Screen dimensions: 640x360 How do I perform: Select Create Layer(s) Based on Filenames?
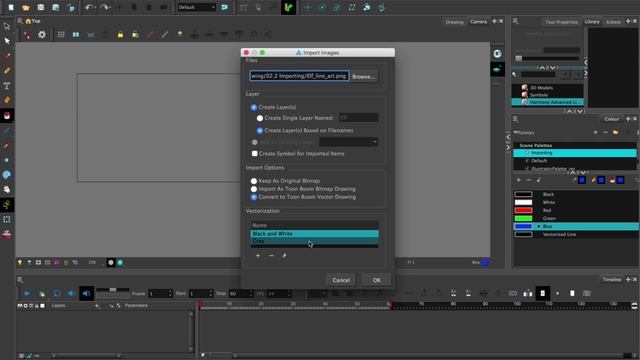(x=260, y=131)
